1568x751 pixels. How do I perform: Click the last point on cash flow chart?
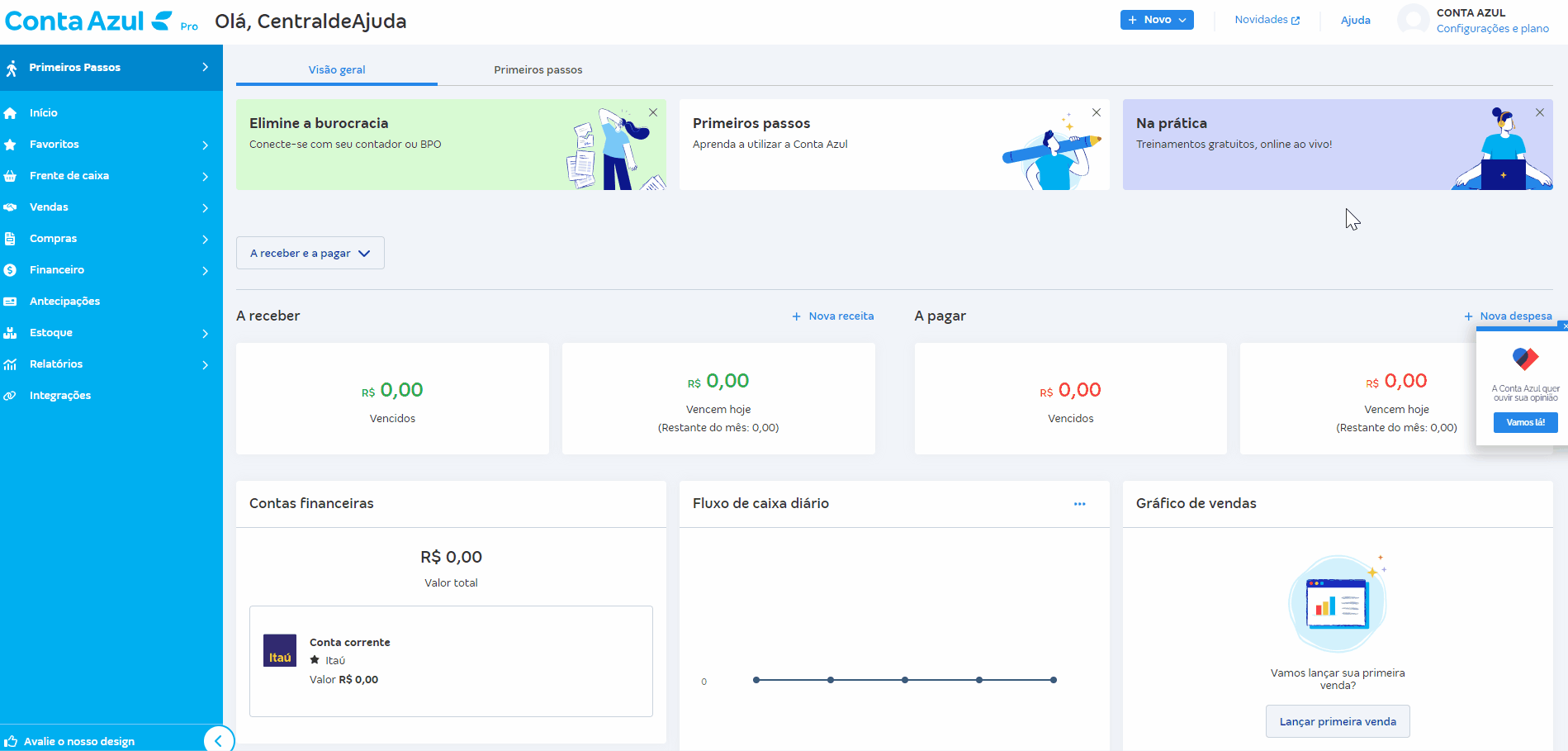click(1054, 680)
